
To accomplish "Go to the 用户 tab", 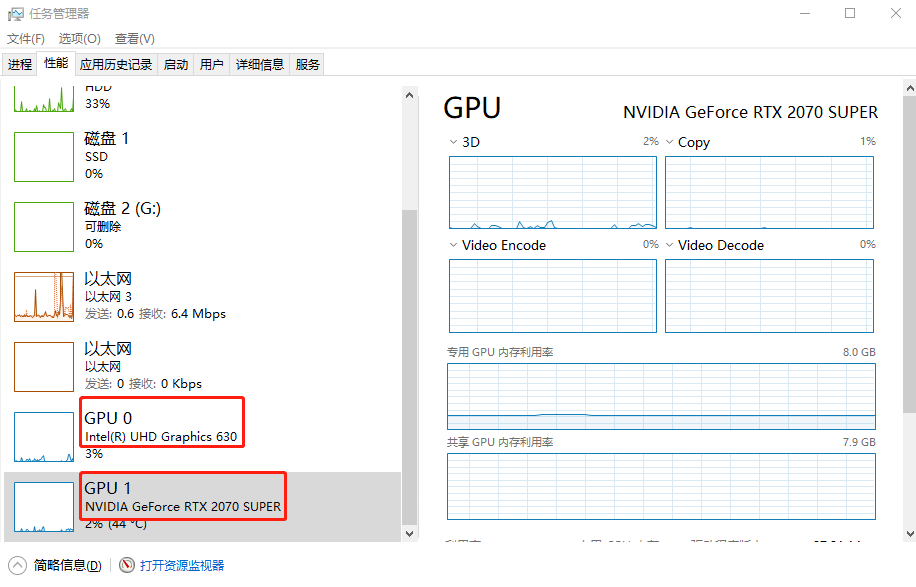I will click(x=211, y=64).
